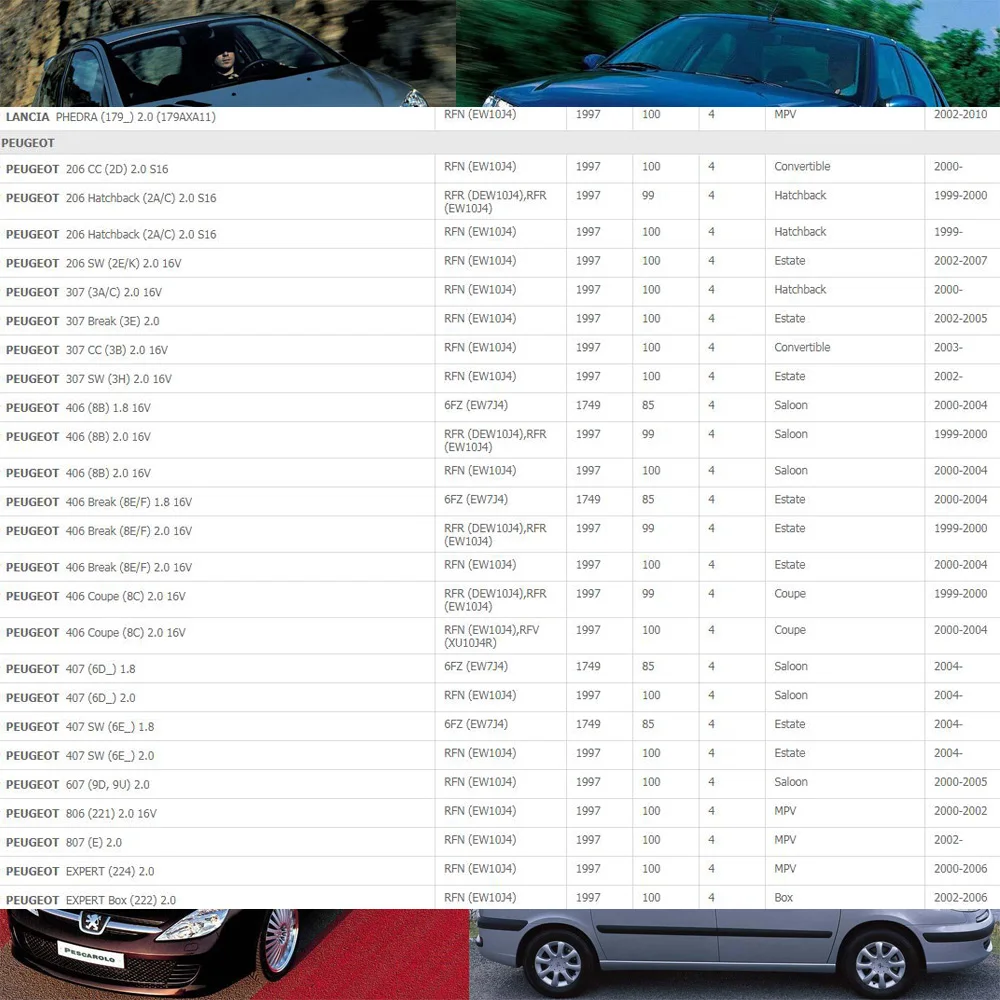Select PEUGEOT 307 SW (3H) 2.0 16V
Image resolution: width=1000 pixels, height=1000 pixels.
click(x=89, y=379)
